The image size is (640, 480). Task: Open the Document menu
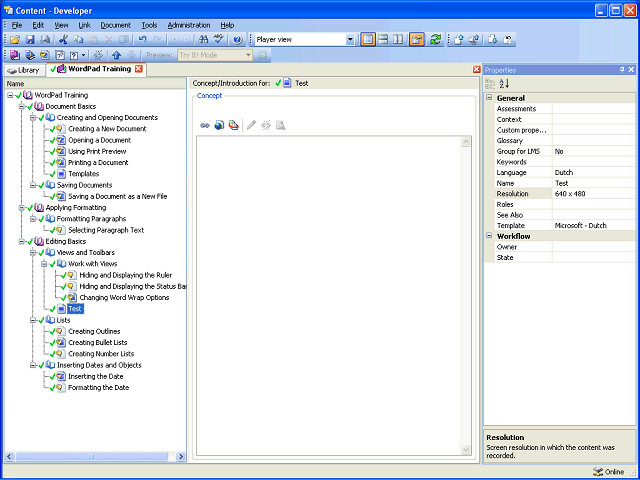tap(116, 25)
